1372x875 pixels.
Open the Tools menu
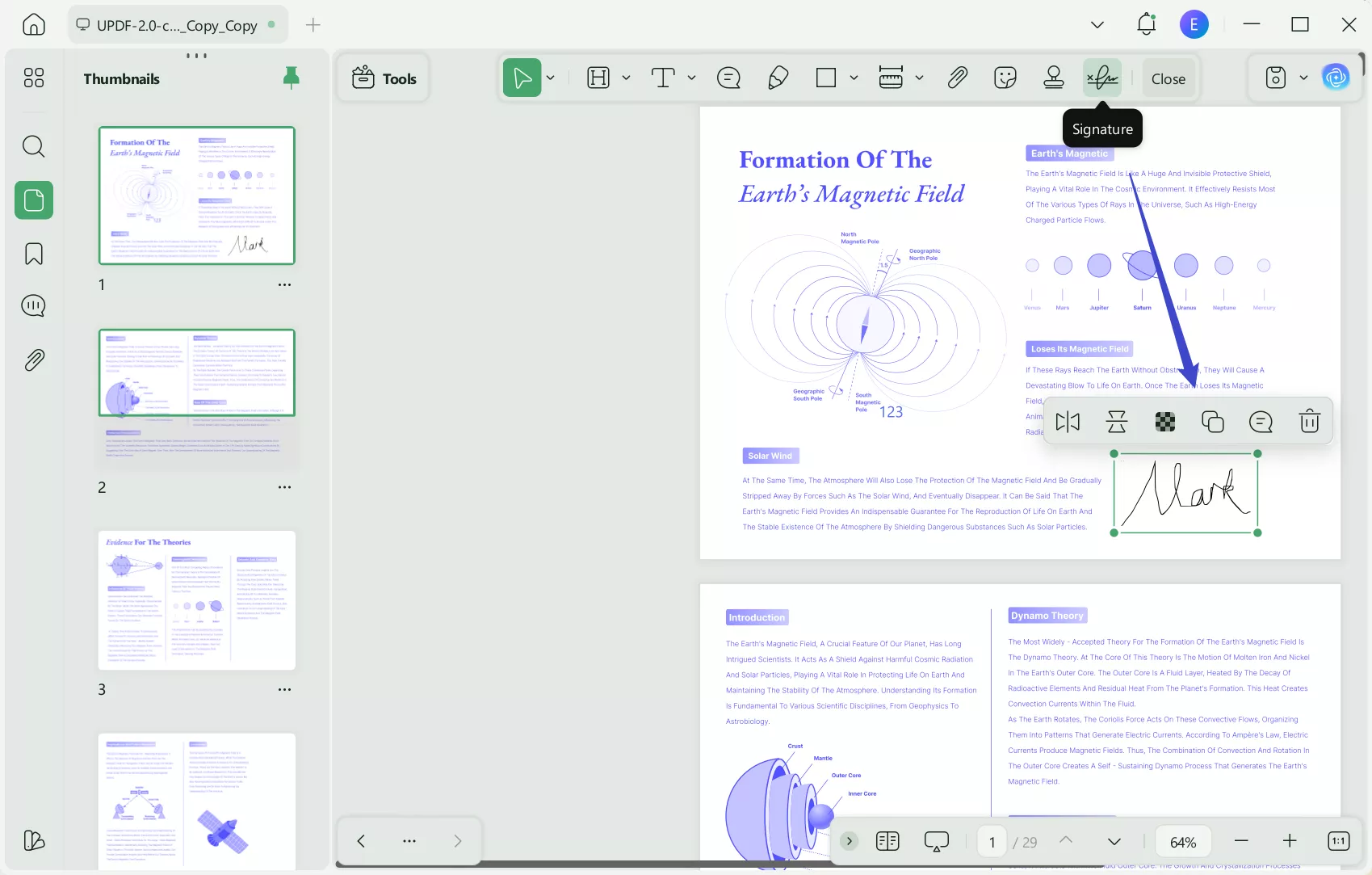pyautogui.click(x=384, y=78)
